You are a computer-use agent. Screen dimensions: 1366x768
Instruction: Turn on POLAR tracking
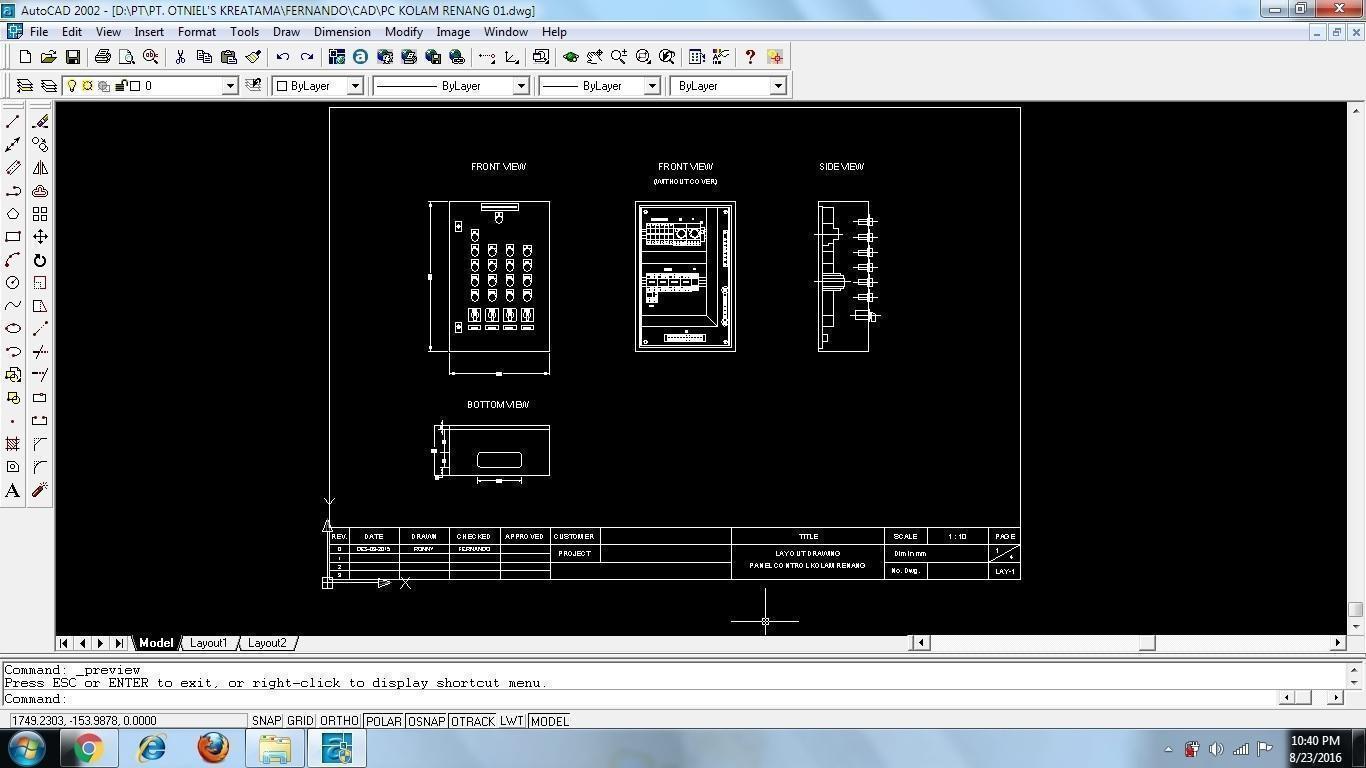383,721
